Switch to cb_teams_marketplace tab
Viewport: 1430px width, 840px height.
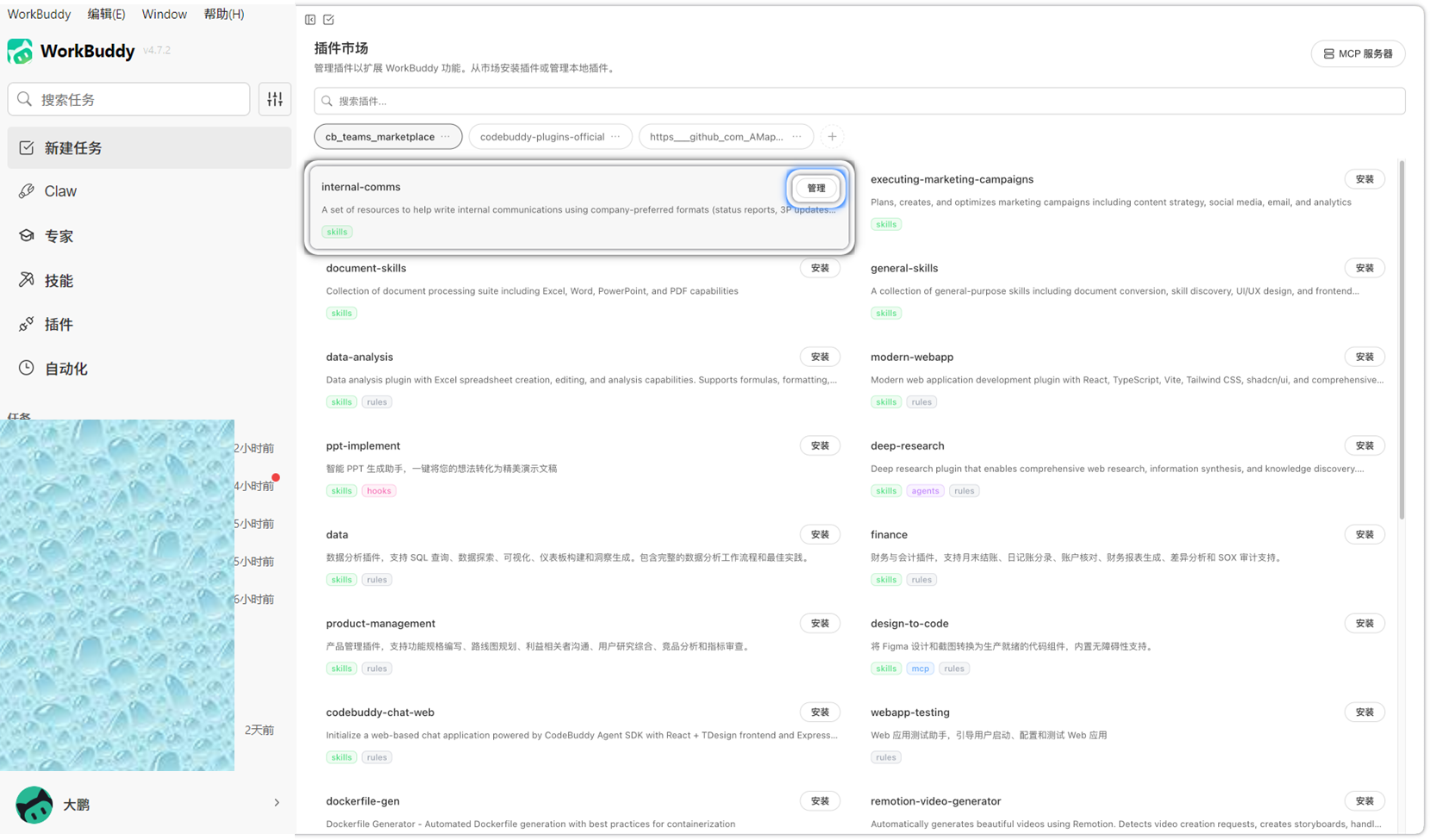point(388,136)
